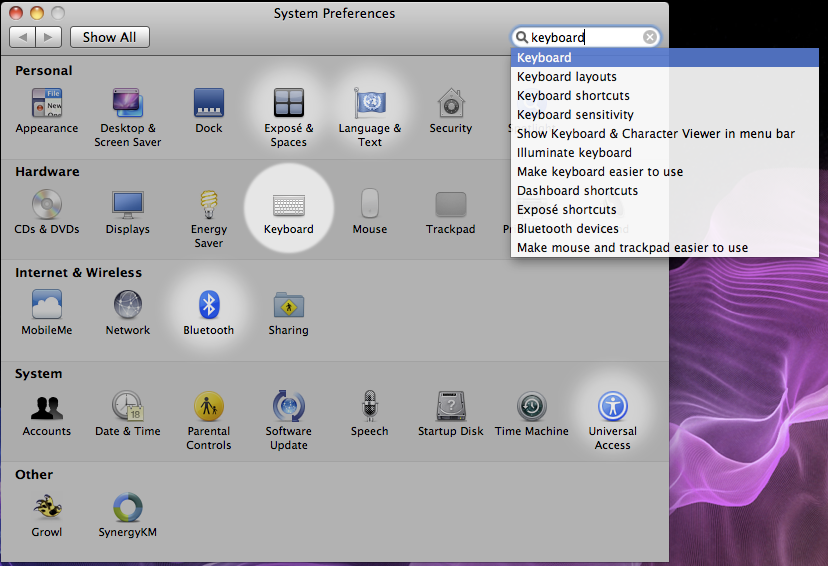Open the Appearance preference pane

pos(46,110)
